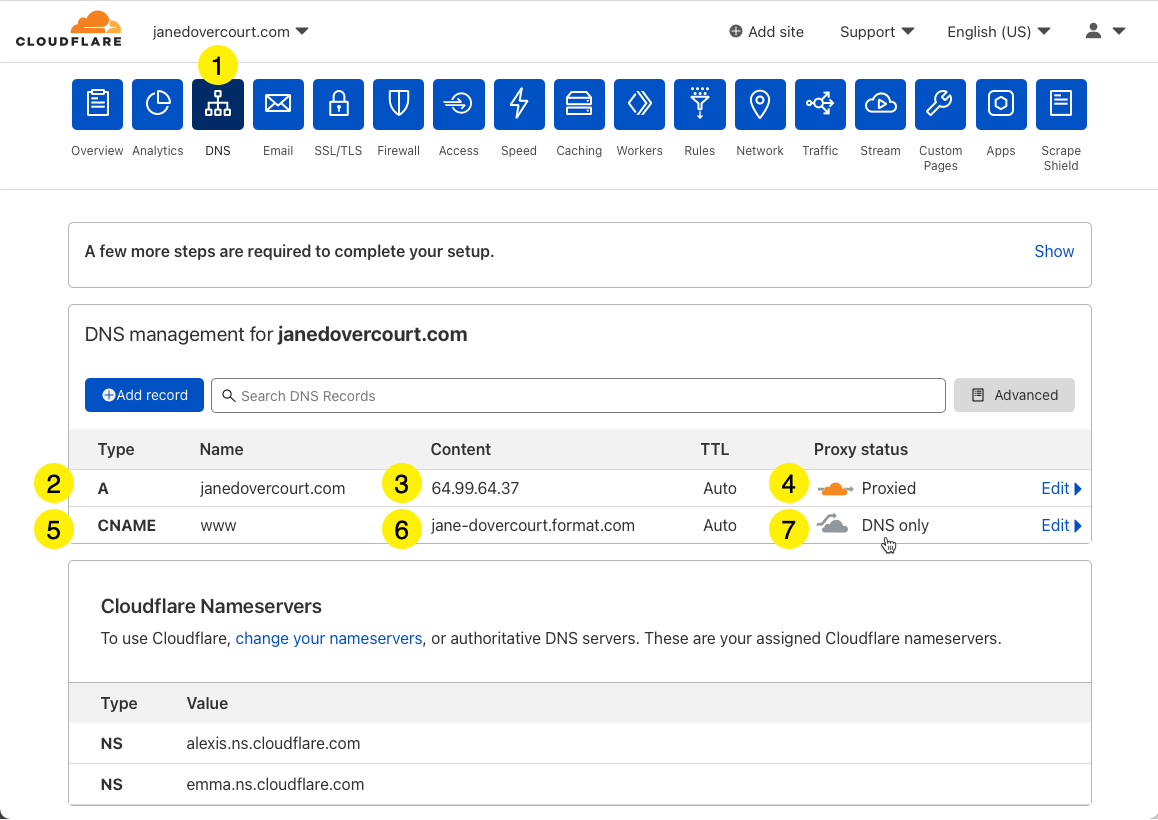
Task: Select the 64.99.64.37 content cell
Action: [475, 488]
